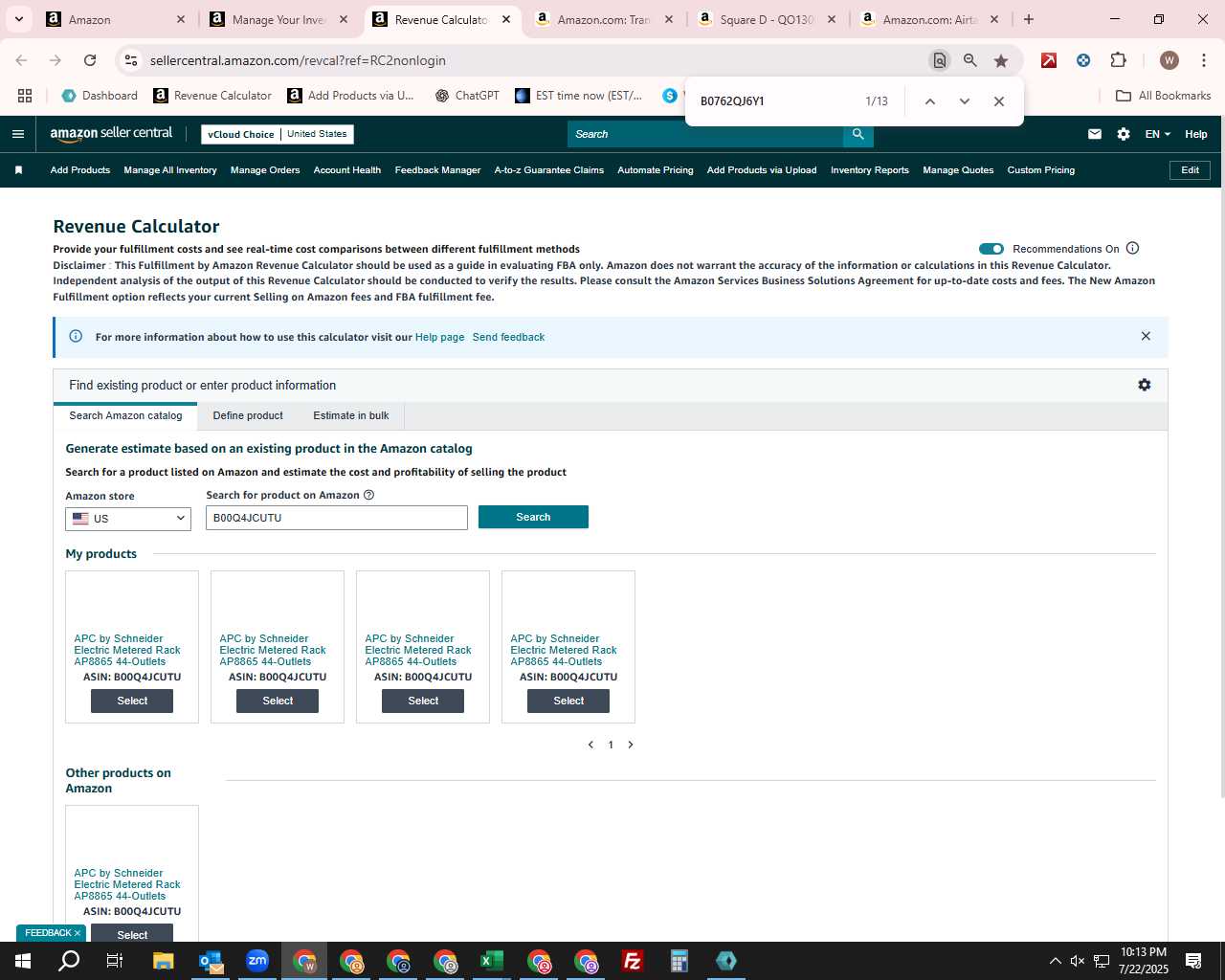Screen dimensions: 1225x980
Task: Switch to Define product tab
Action: coord(248,415)
